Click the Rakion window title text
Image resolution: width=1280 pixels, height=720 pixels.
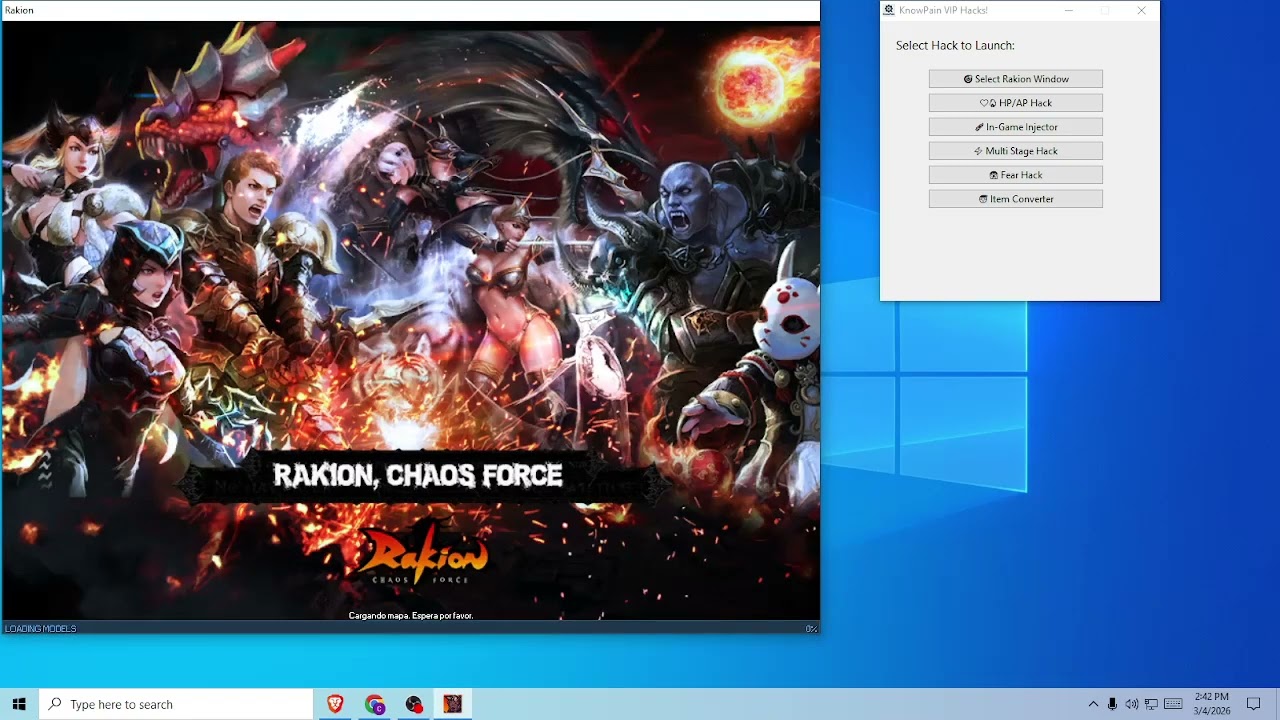click(19, 10)
